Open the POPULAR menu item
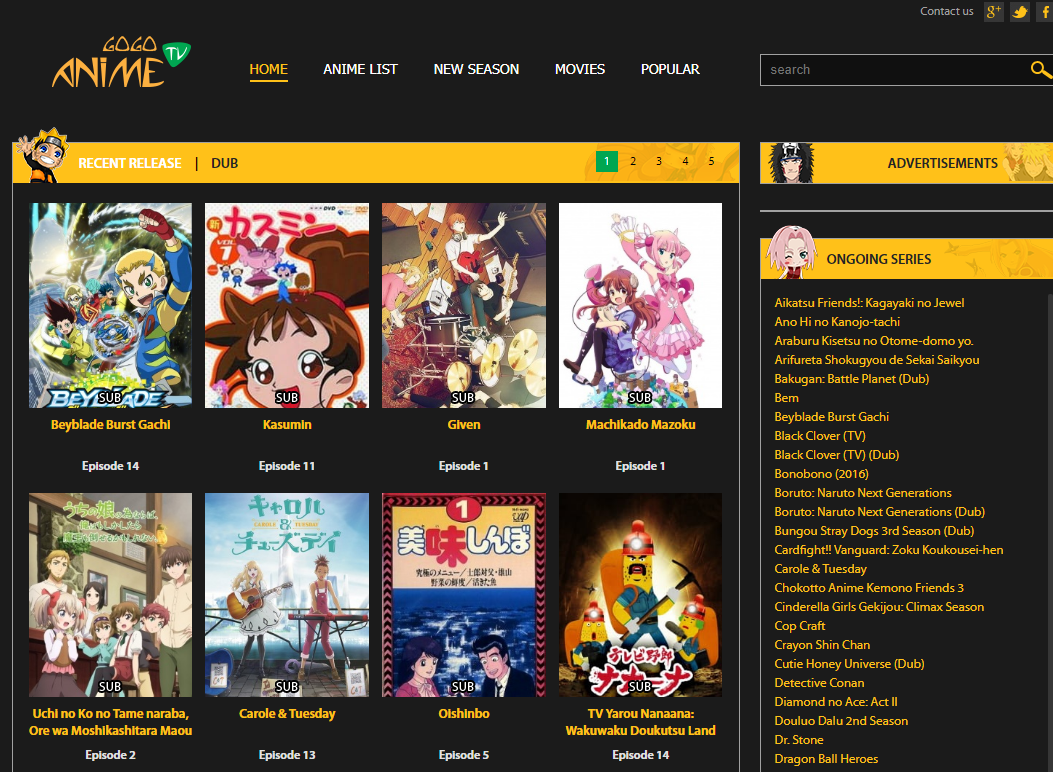The image size is (1053, 772). click(670, 69)
